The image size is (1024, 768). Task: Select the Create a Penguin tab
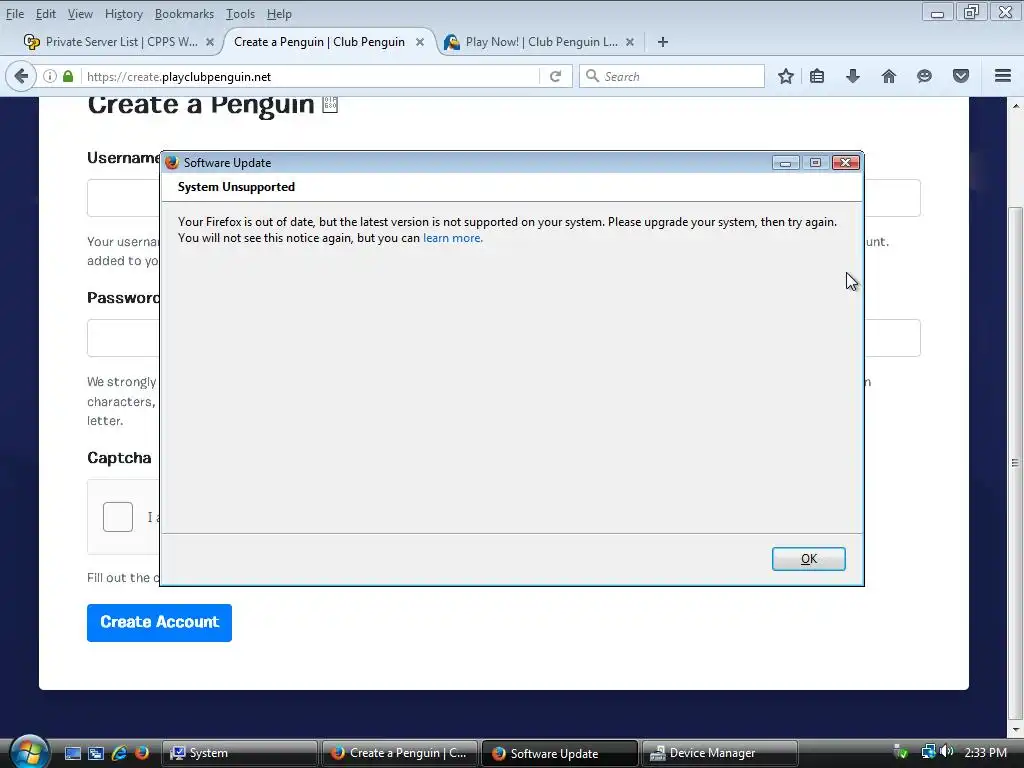(320, 42)
